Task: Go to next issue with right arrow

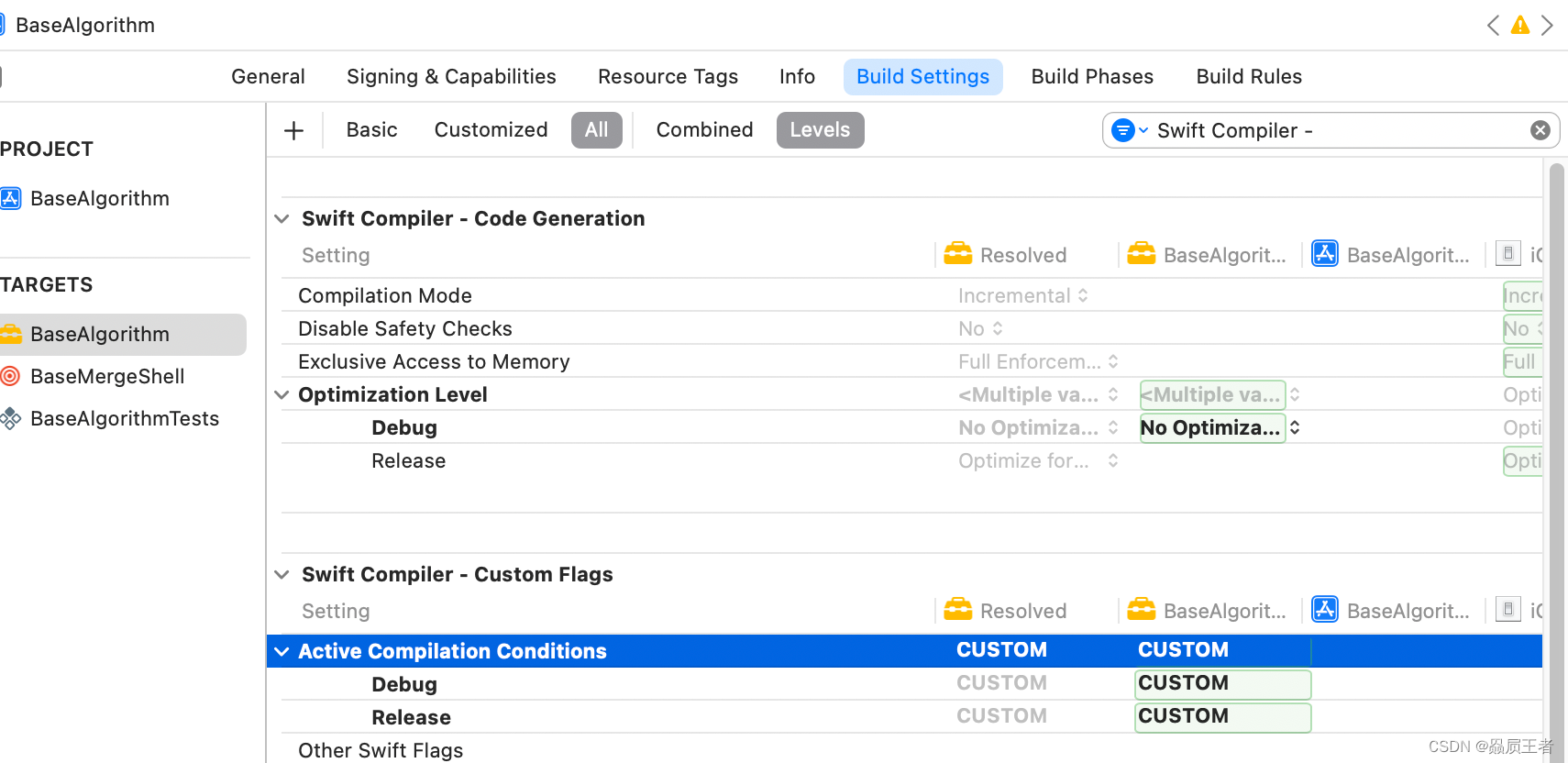Action: click(1547, 25)
